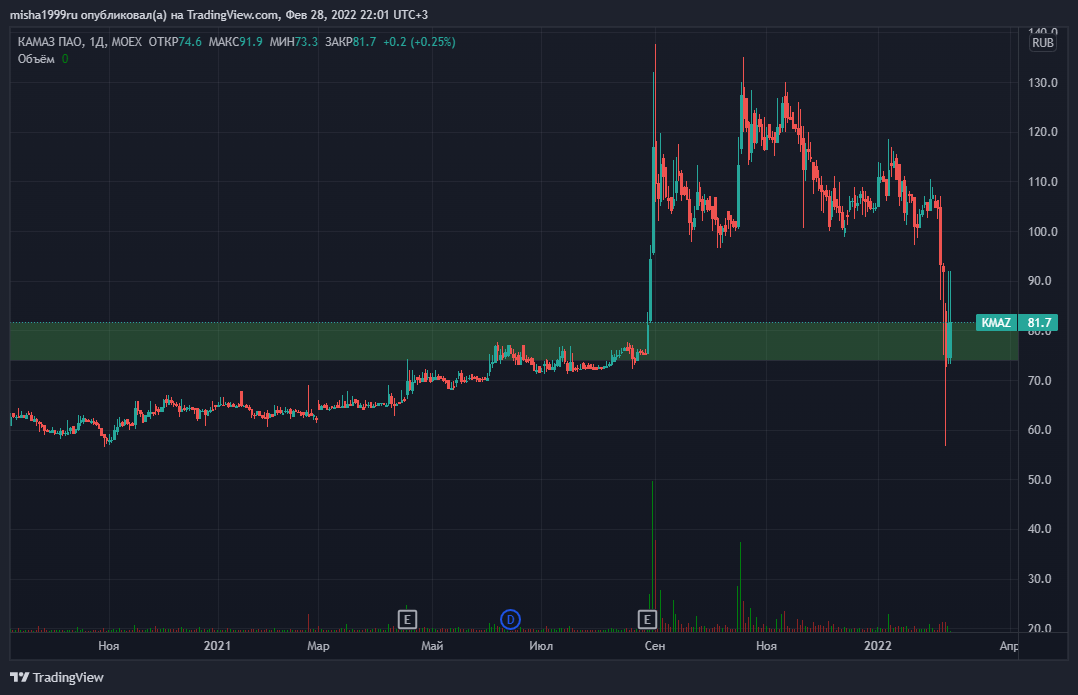The width and height of the screenshot is (1078, 695).
Task: Click the RUB currency label
Action: 1042,43
